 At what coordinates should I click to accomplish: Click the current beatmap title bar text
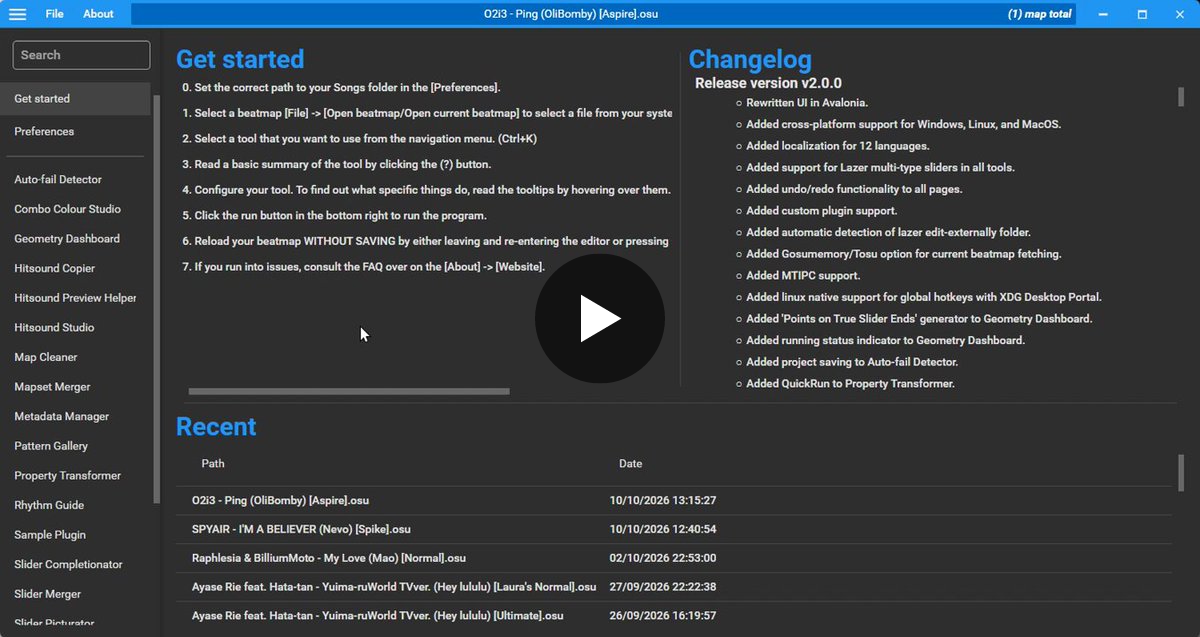(571, 14)
